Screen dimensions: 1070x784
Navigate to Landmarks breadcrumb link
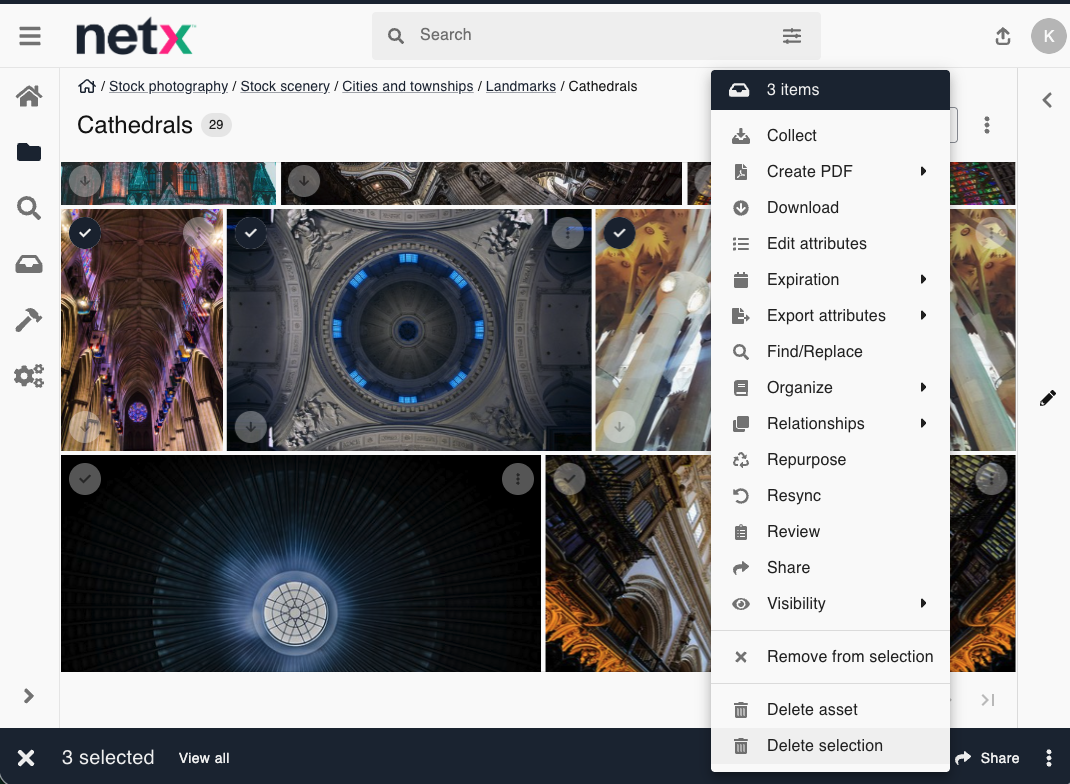tap(520, 86)
